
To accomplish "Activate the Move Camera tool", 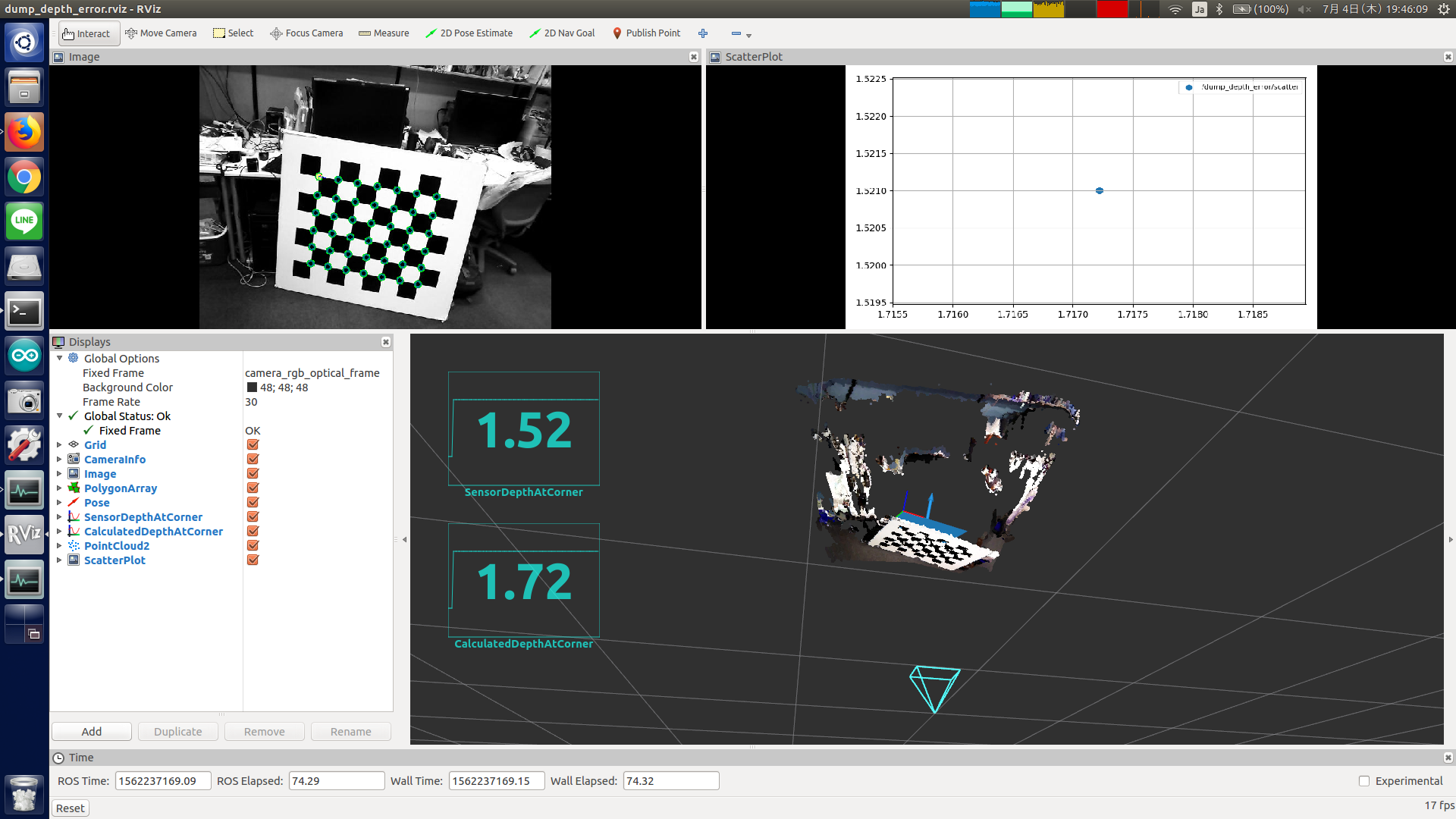I will coord(161,33).
